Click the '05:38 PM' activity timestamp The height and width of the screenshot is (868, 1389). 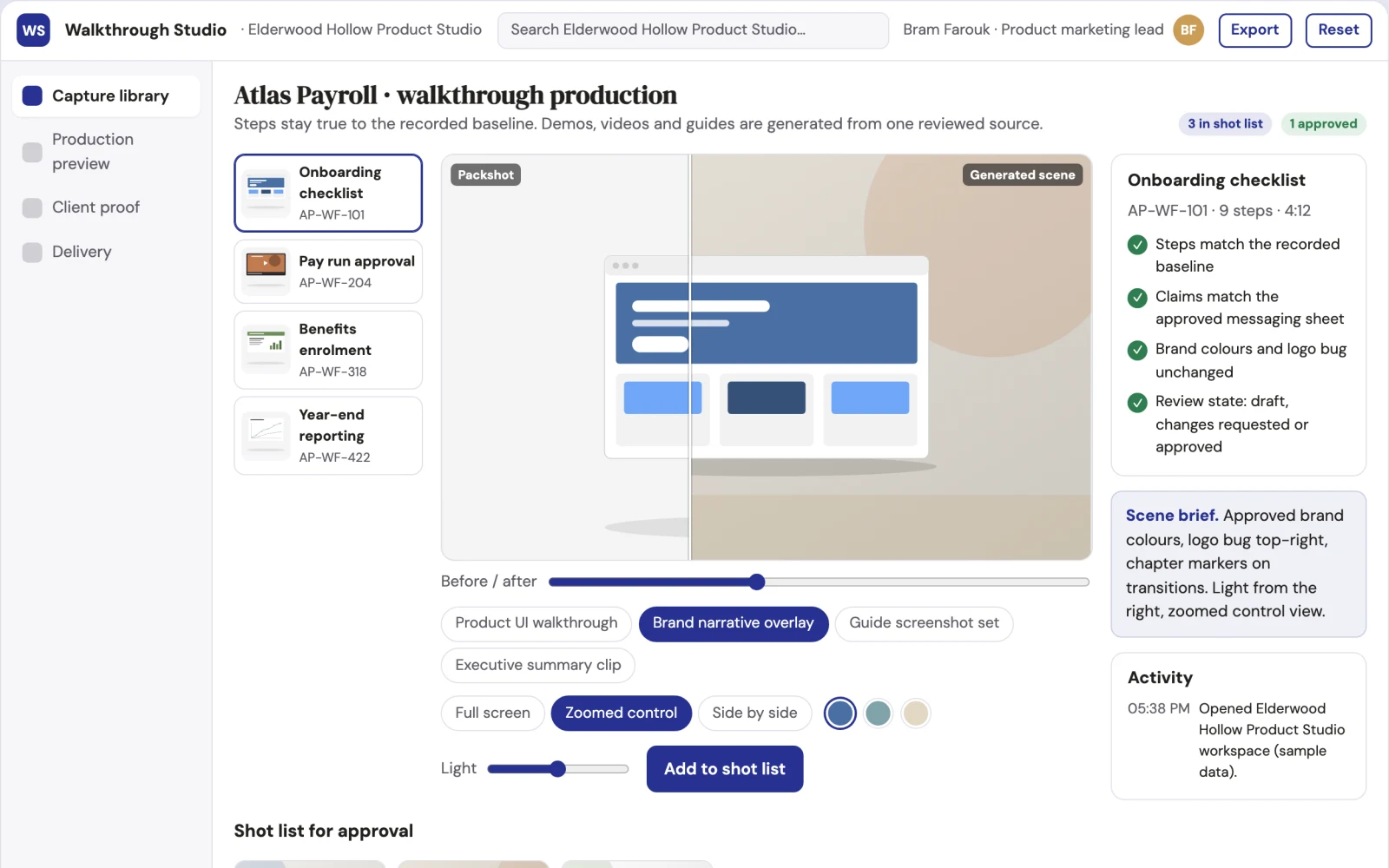point(1158,709)
